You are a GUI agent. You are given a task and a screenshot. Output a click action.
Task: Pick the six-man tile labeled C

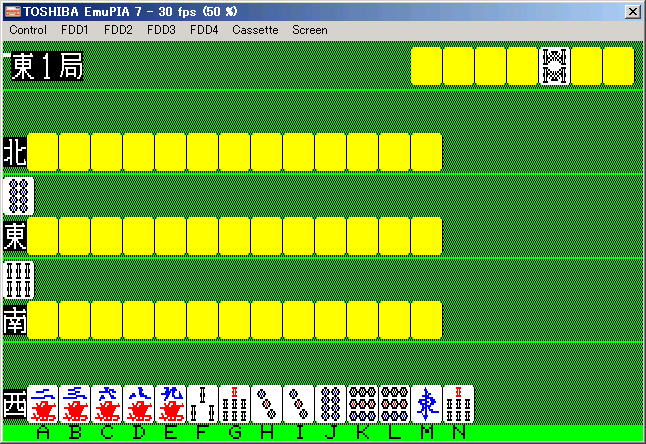(x=107, y=405)
